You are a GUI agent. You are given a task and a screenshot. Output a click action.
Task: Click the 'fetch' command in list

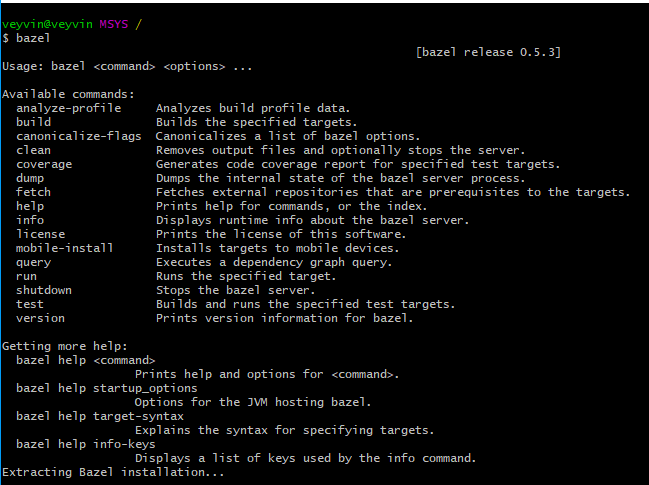34,192
